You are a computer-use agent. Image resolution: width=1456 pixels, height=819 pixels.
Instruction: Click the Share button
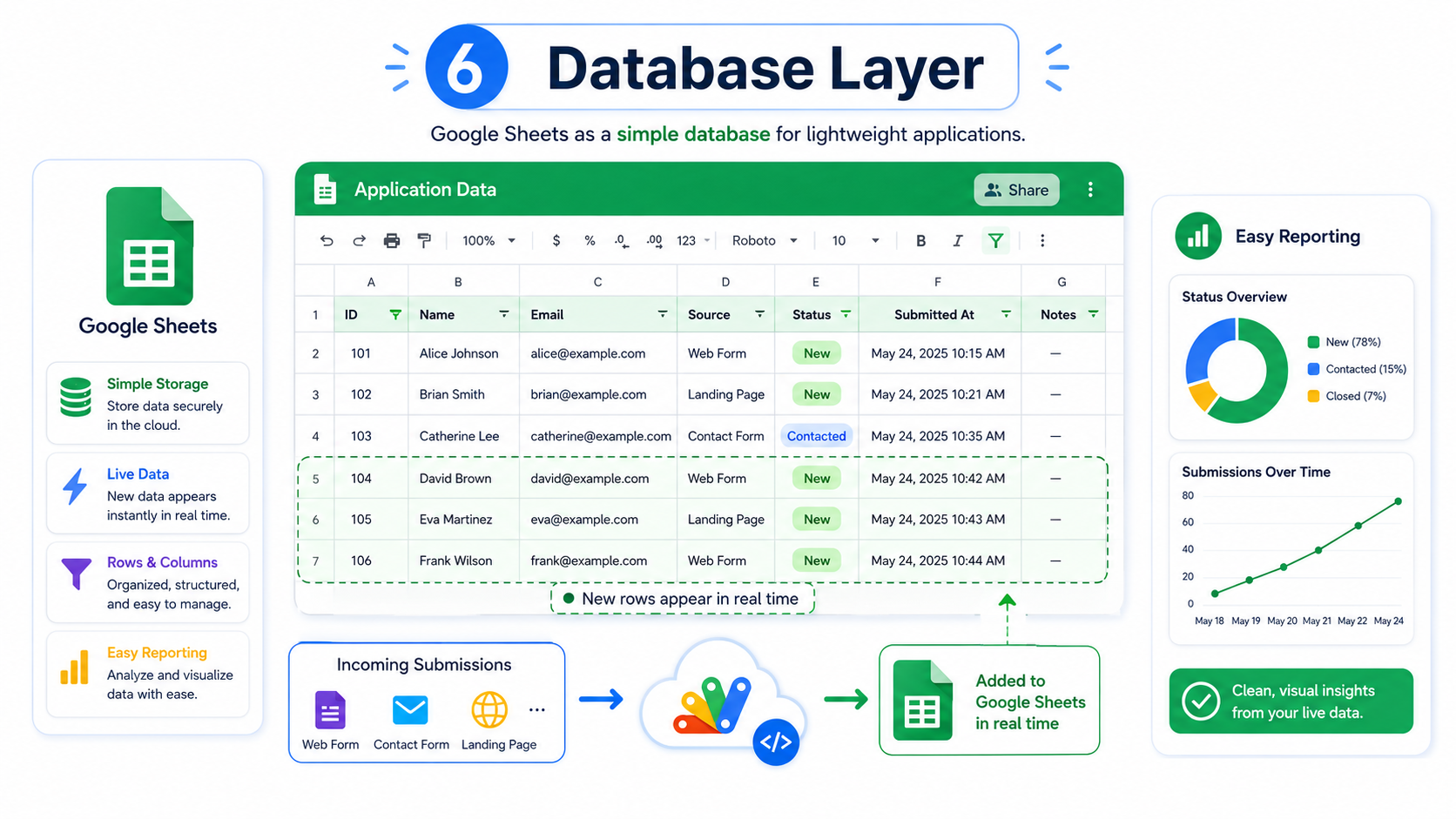pos(1016,190)
